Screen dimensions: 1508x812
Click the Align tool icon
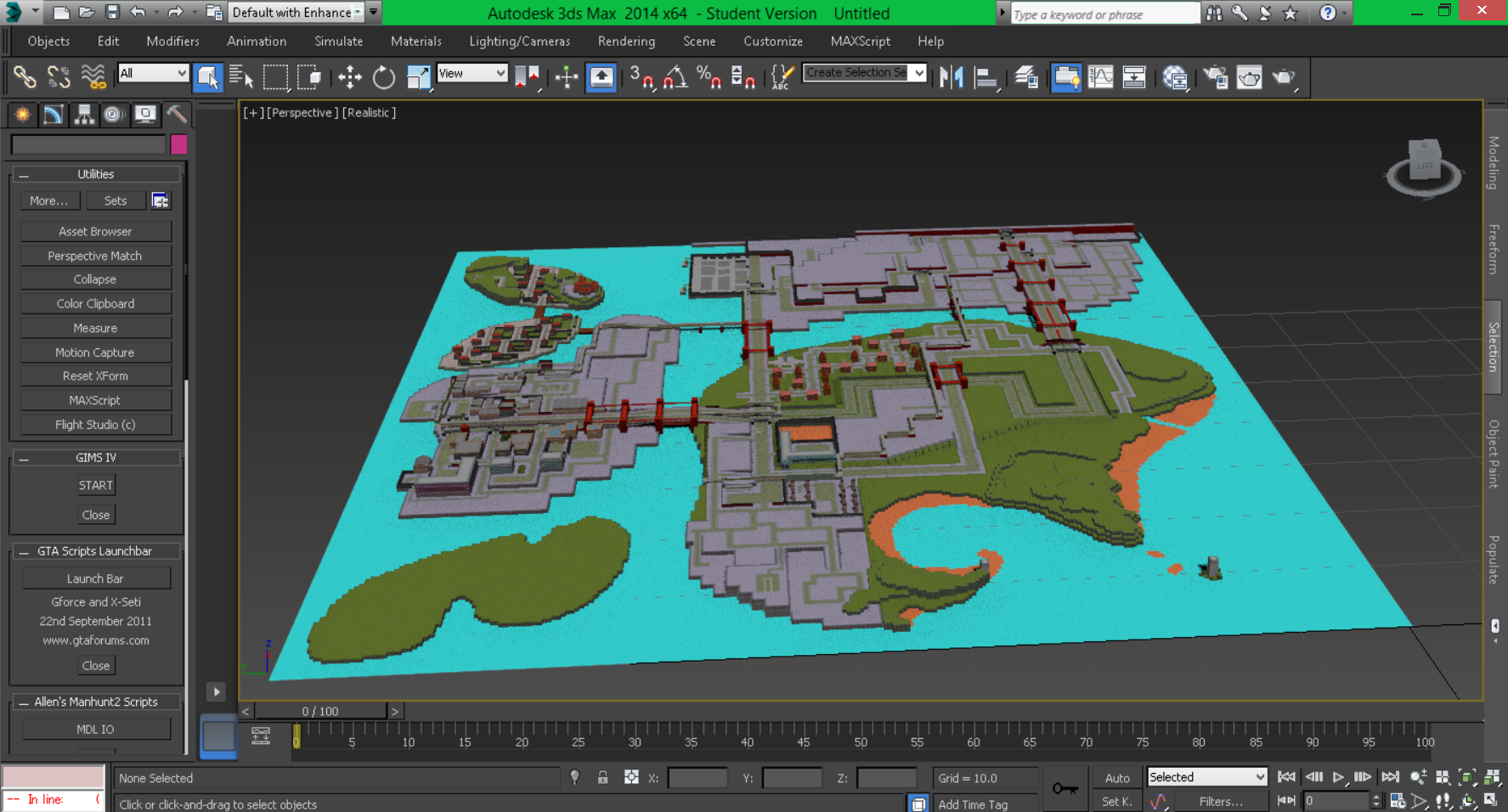click(x=986, y=77)
